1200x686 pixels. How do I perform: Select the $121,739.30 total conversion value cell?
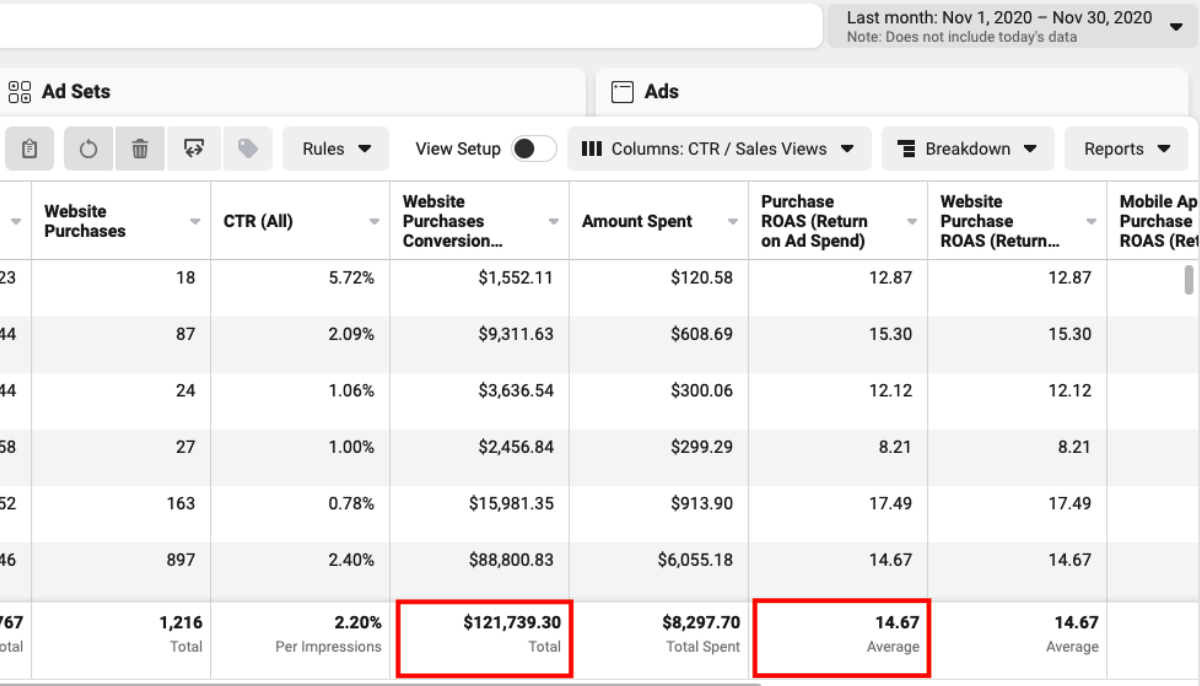pos(484,634)
